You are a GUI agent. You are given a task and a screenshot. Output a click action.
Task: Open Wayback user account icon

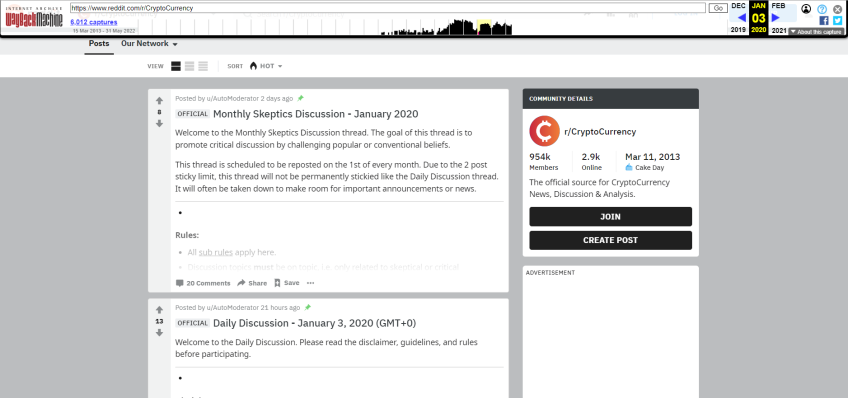[x=806, y=9]
